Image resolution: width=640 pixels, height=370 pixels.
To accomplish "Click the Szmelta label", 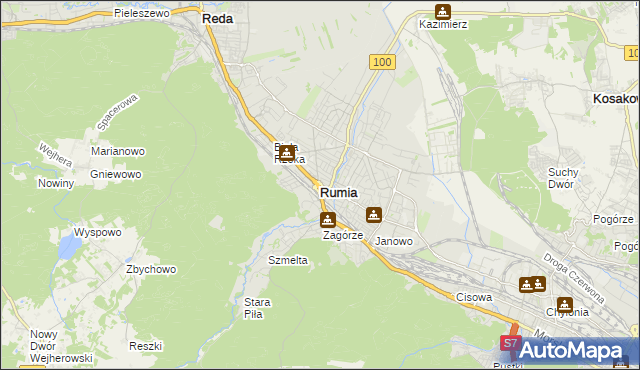I will pos(288,260).
